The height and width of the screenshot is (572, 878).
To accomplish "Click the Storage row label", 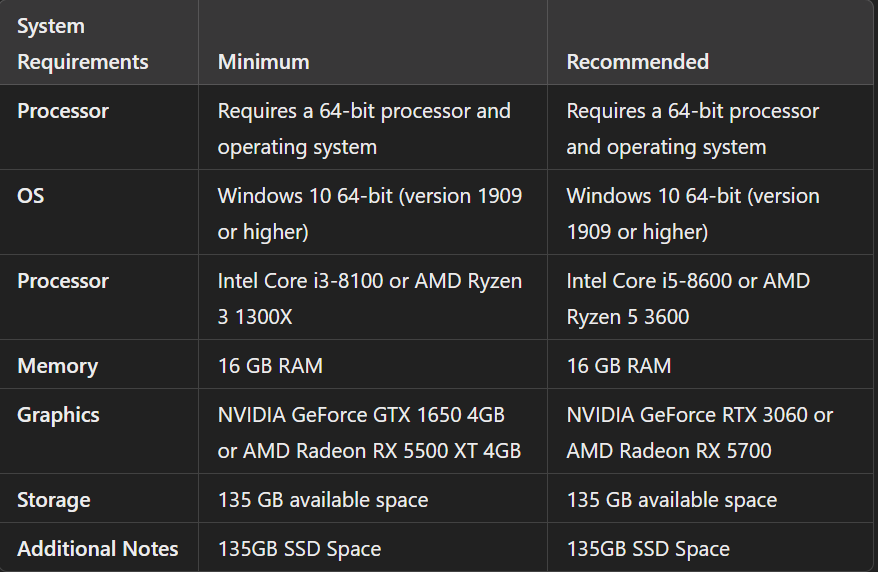I will coord(53,500).
